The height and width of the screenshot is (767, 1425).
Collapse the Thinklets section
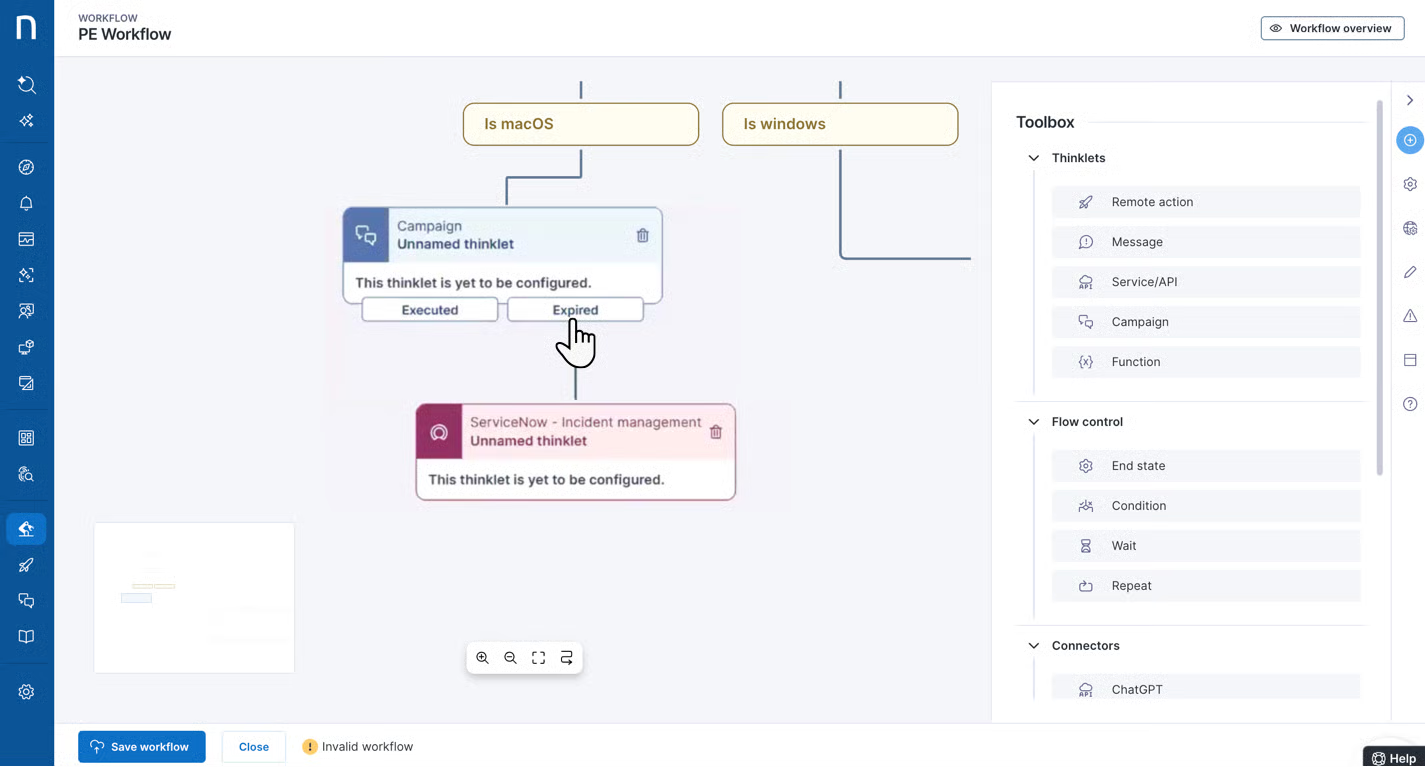coord(1033,158)
